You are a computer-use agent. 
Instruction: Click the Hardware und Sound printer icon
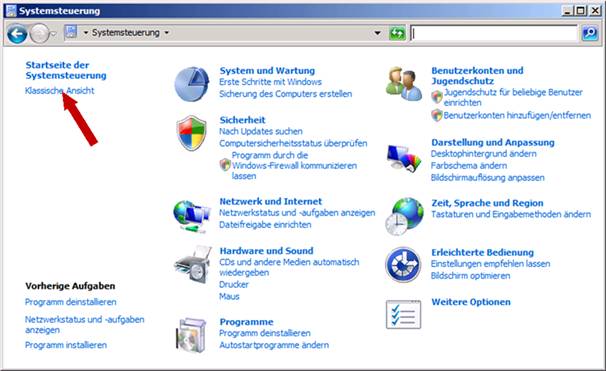[x=193, y=265]
